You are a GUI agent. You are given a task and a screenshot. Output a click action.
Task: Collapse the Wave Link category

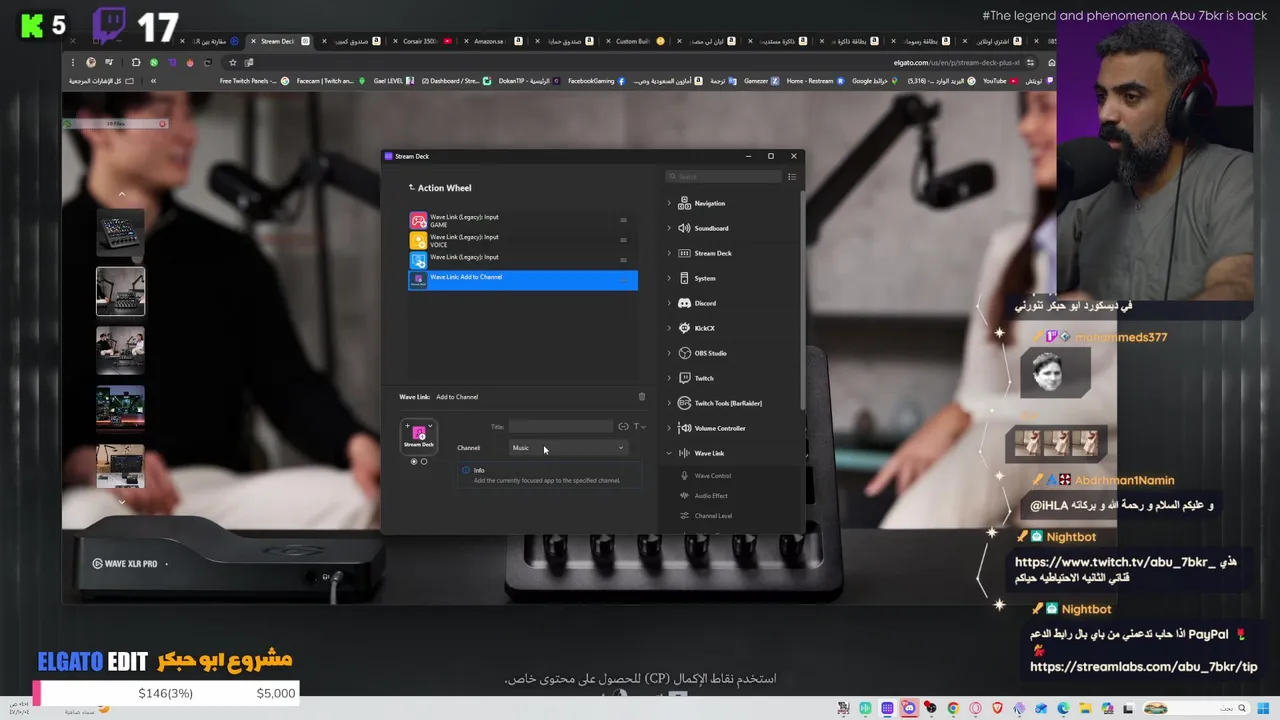[x=669, y=453]
